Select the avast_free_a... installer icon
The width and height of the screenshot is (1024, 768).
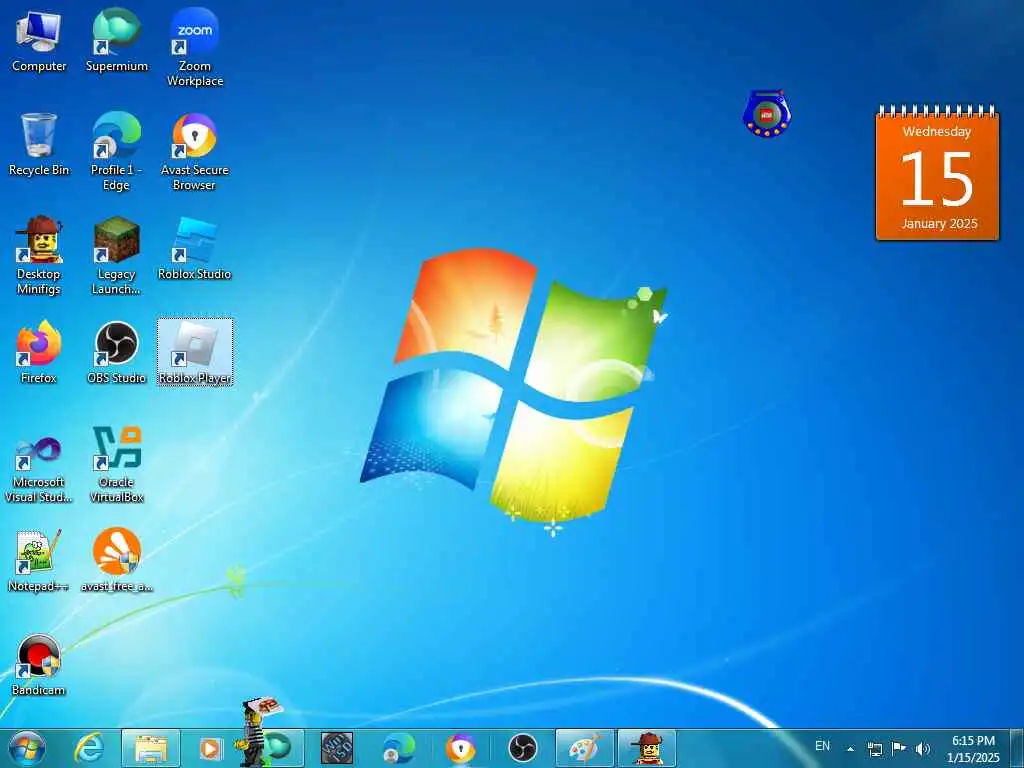116,560
